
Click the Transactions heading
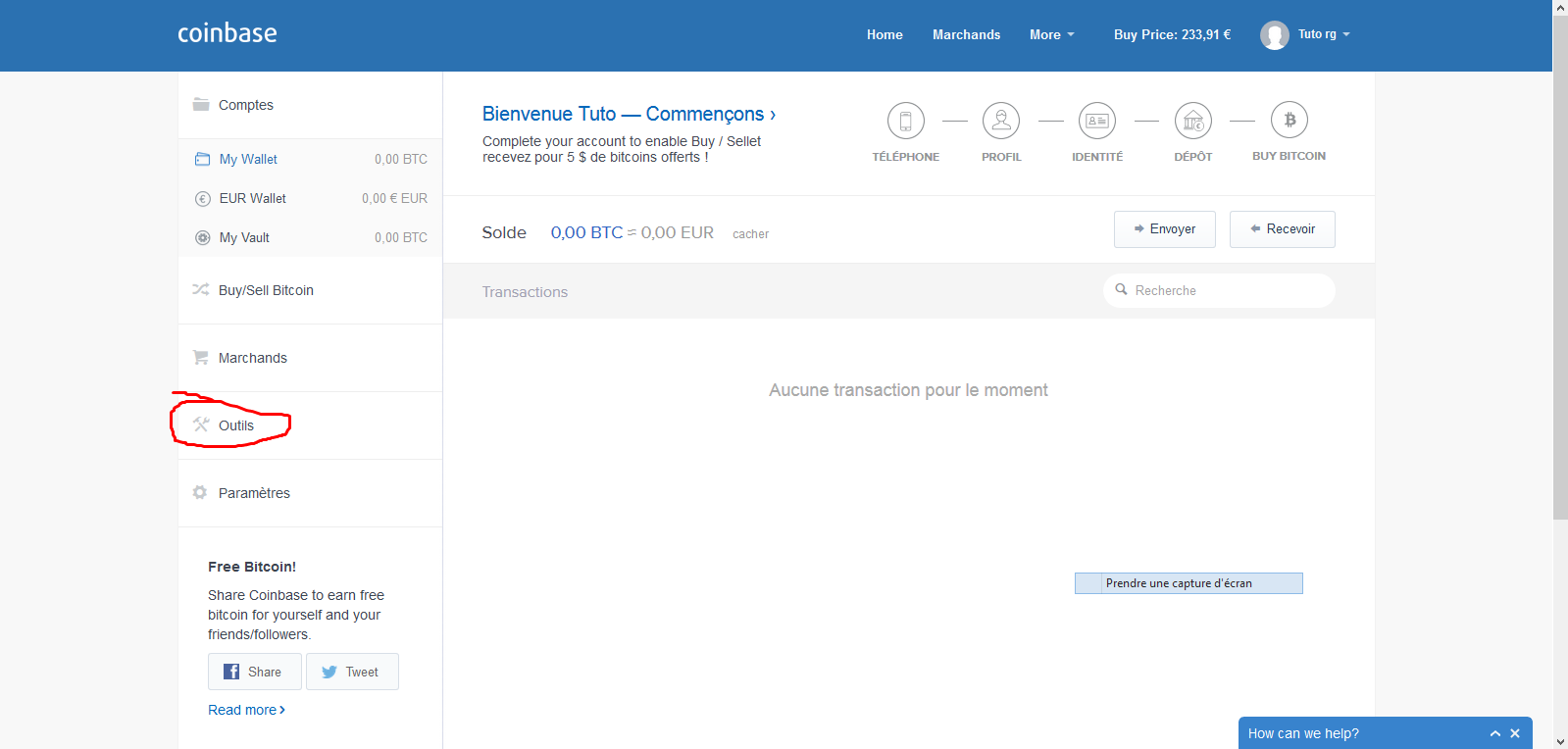click(x=525, y=292)
